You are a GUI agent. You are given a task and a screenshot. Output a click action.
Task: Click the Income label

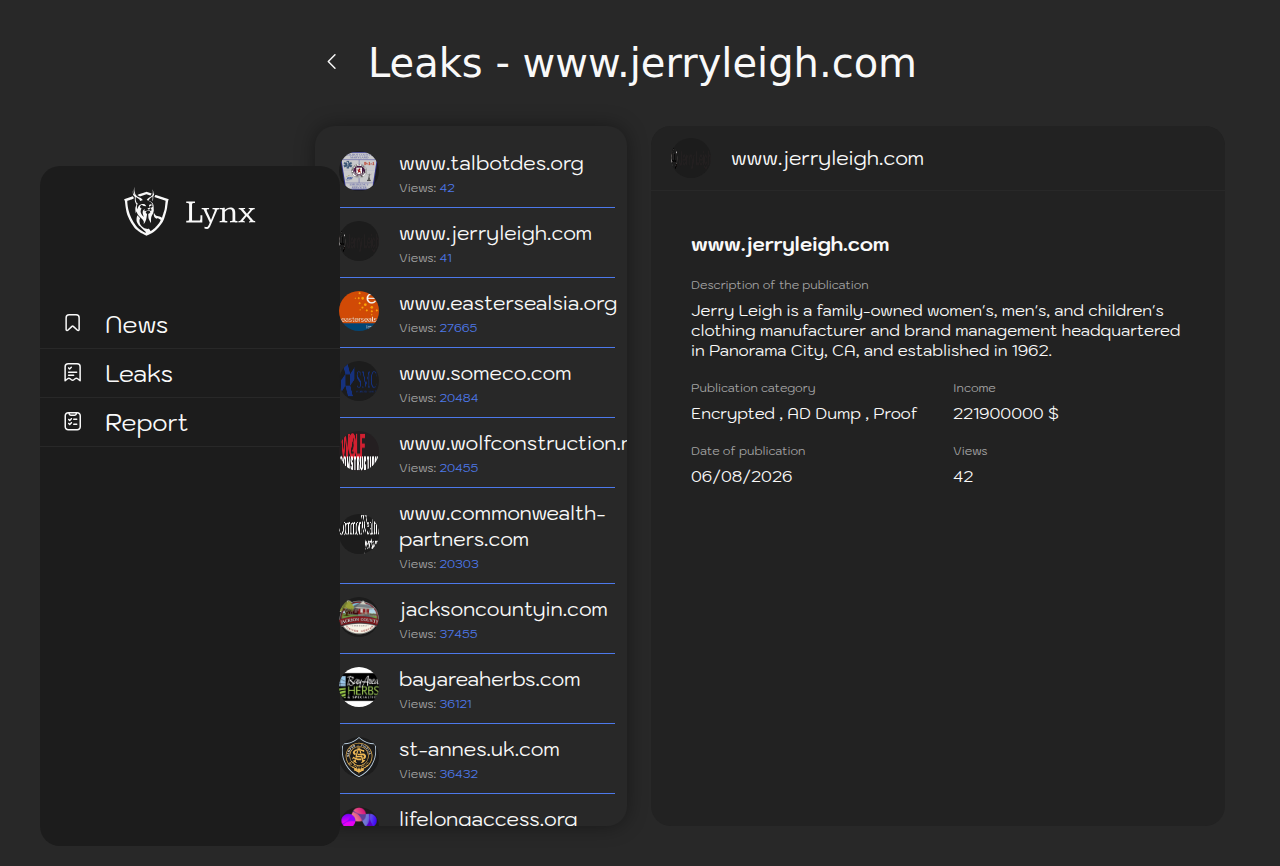(x=974, y=388)
